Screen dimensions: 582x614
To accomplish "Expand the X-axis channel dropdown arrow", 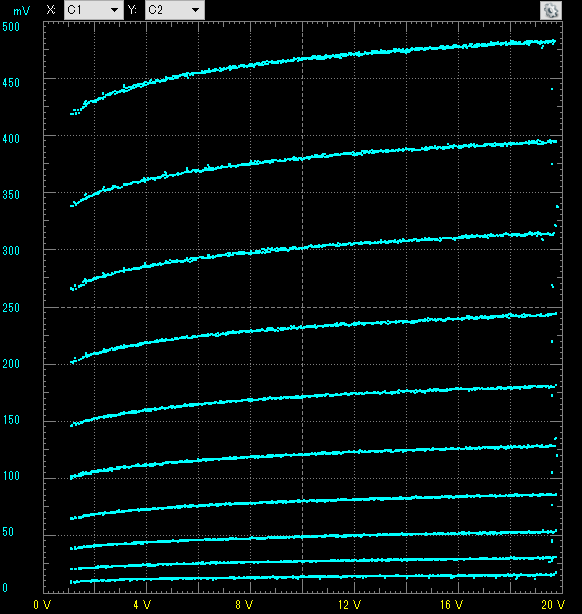I will tap(114, 10).
